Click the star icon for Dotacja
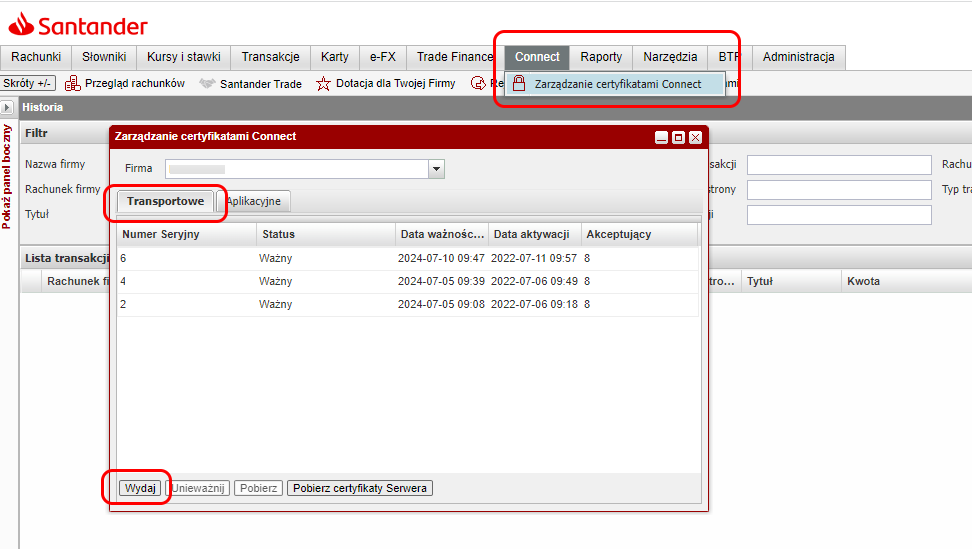This screenshot has height=549, width=972. click(323, 84)
